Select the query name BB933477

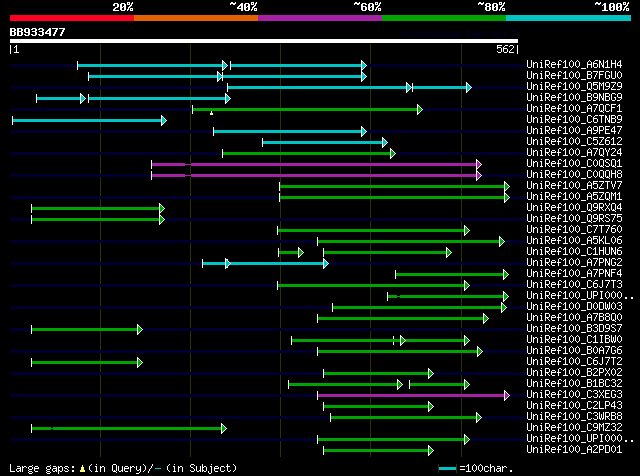(38, 32)
